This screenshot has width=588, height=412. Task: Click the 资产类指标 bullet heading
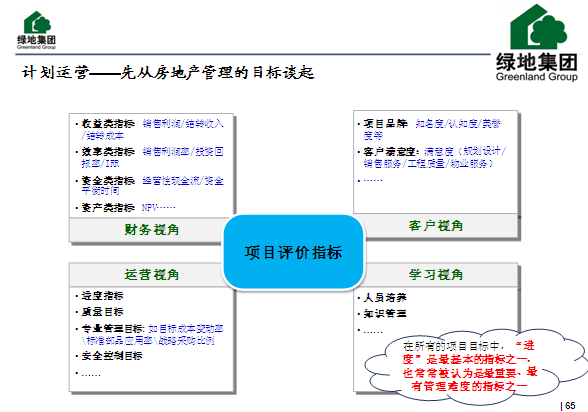coord(108,207)
